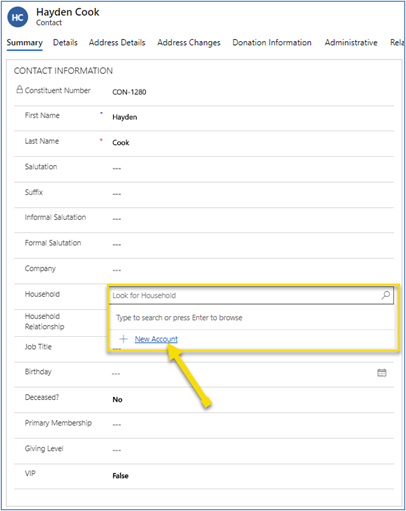
Task: Click the HC contact avatar
Action: pyautogui.click(x=18, y=18)
